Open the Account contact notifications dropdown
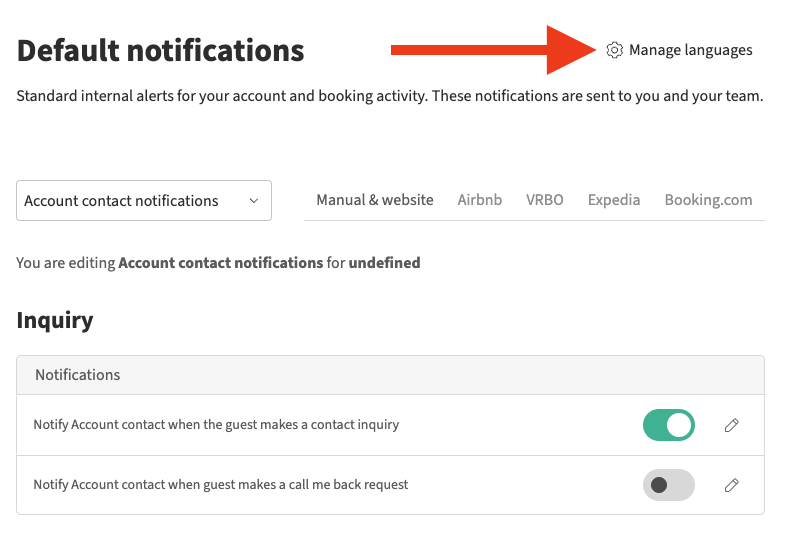 click(144, 201)
